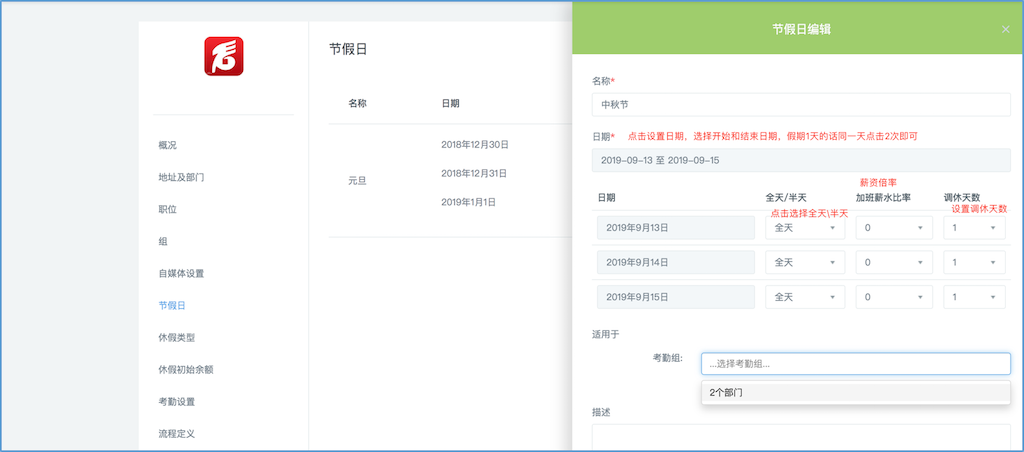Click the 描述 text area
The width and height of the screenshot is (1024, 452).
coord(801,438)
